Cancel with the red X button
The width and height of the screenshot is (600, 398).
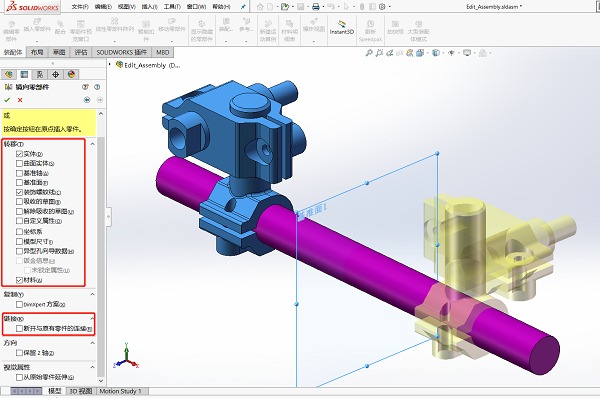20,100
